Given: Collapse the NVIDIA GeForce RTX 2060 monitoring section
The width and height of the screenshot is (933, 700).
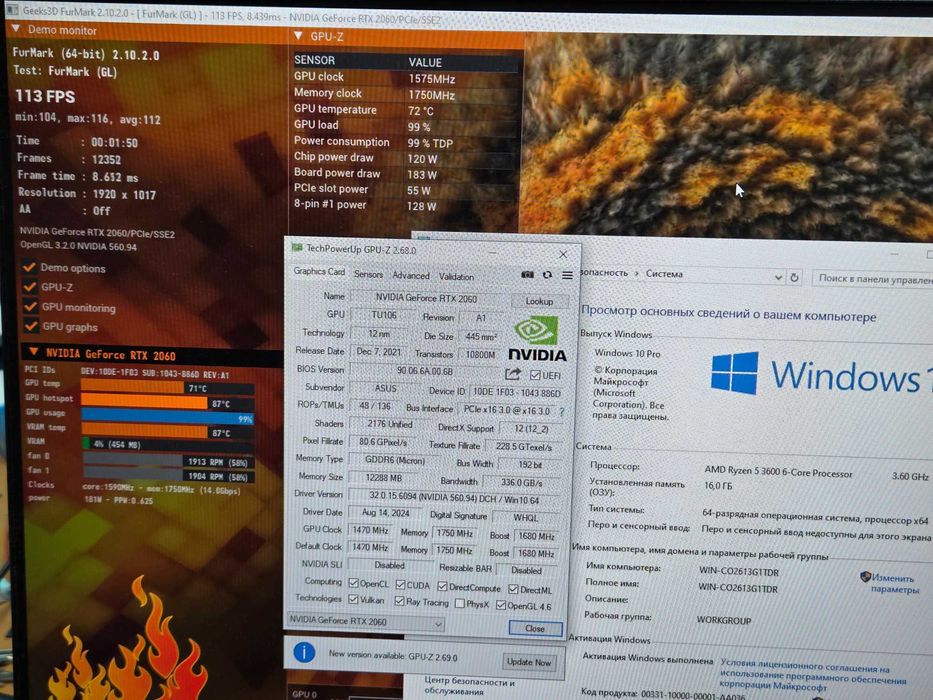Looking at the screenshot, I should tap(34, 352).
